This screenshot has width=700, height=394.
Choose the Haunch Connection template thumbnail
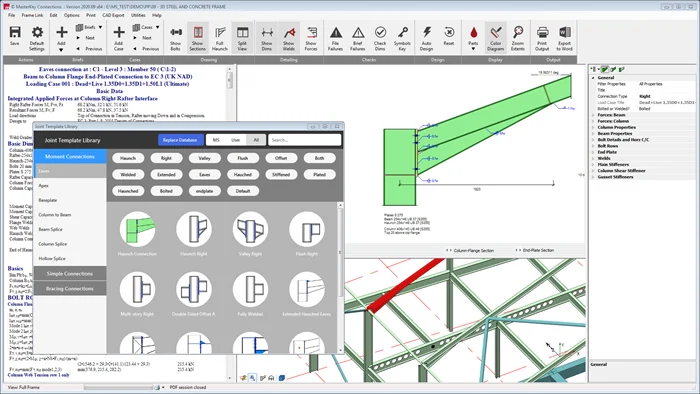[137, 229]
